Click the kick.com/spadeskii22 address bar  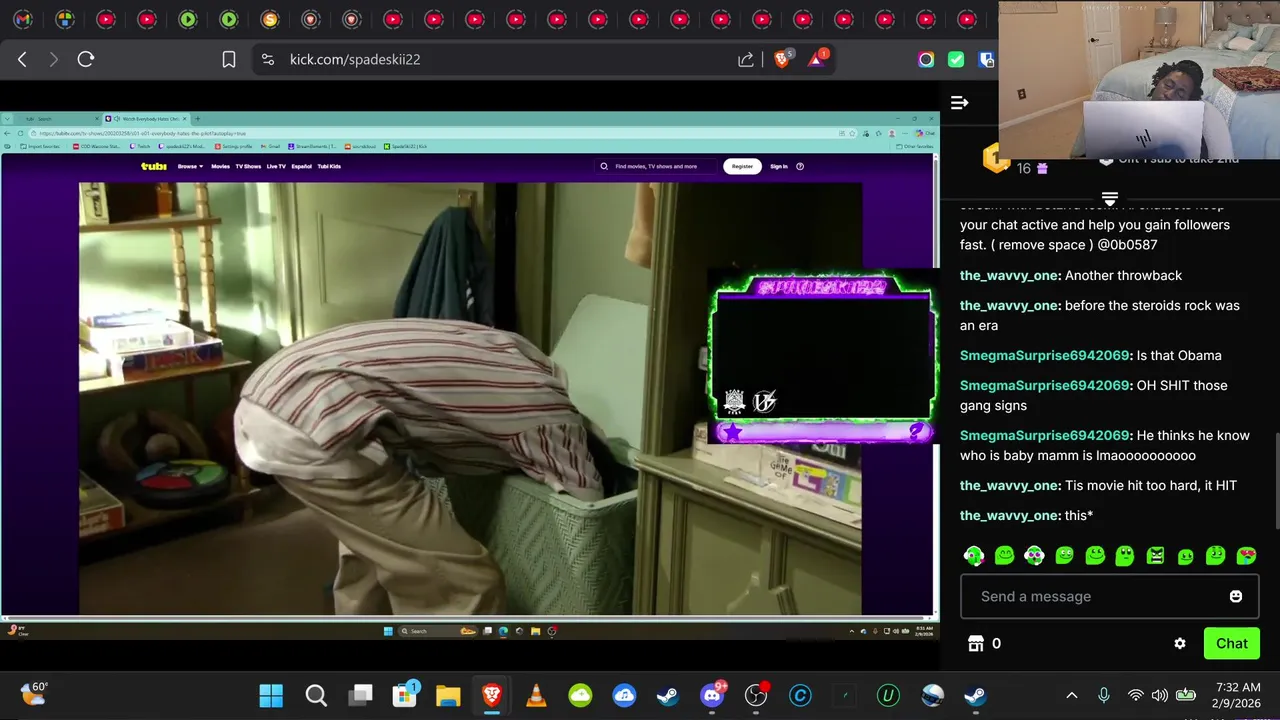[355, 59]
